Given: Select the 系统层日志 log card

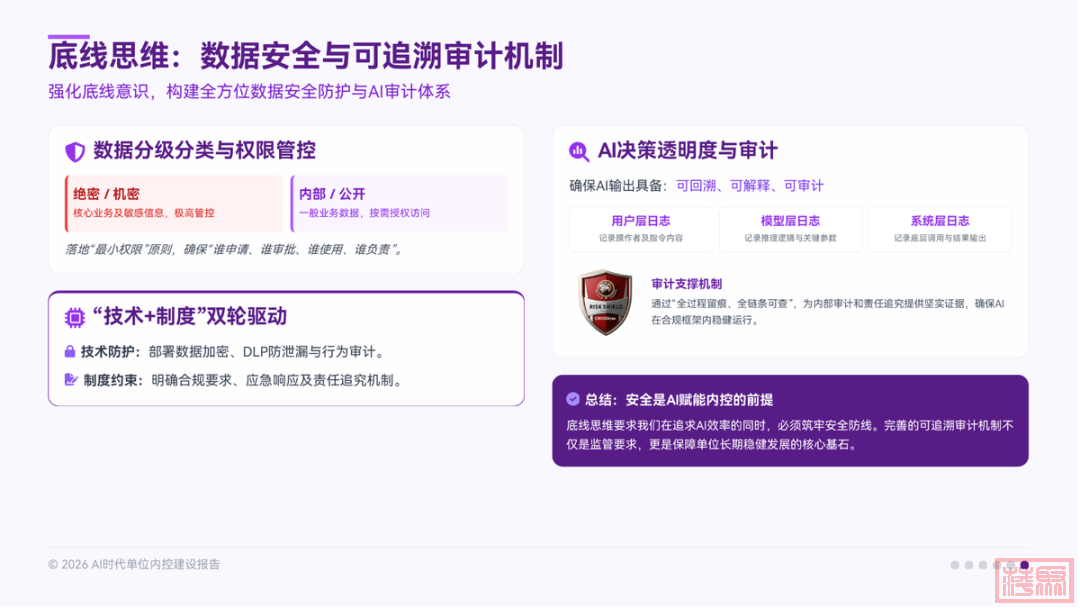Looking at the screenshot, I should (x=939, y=229).
